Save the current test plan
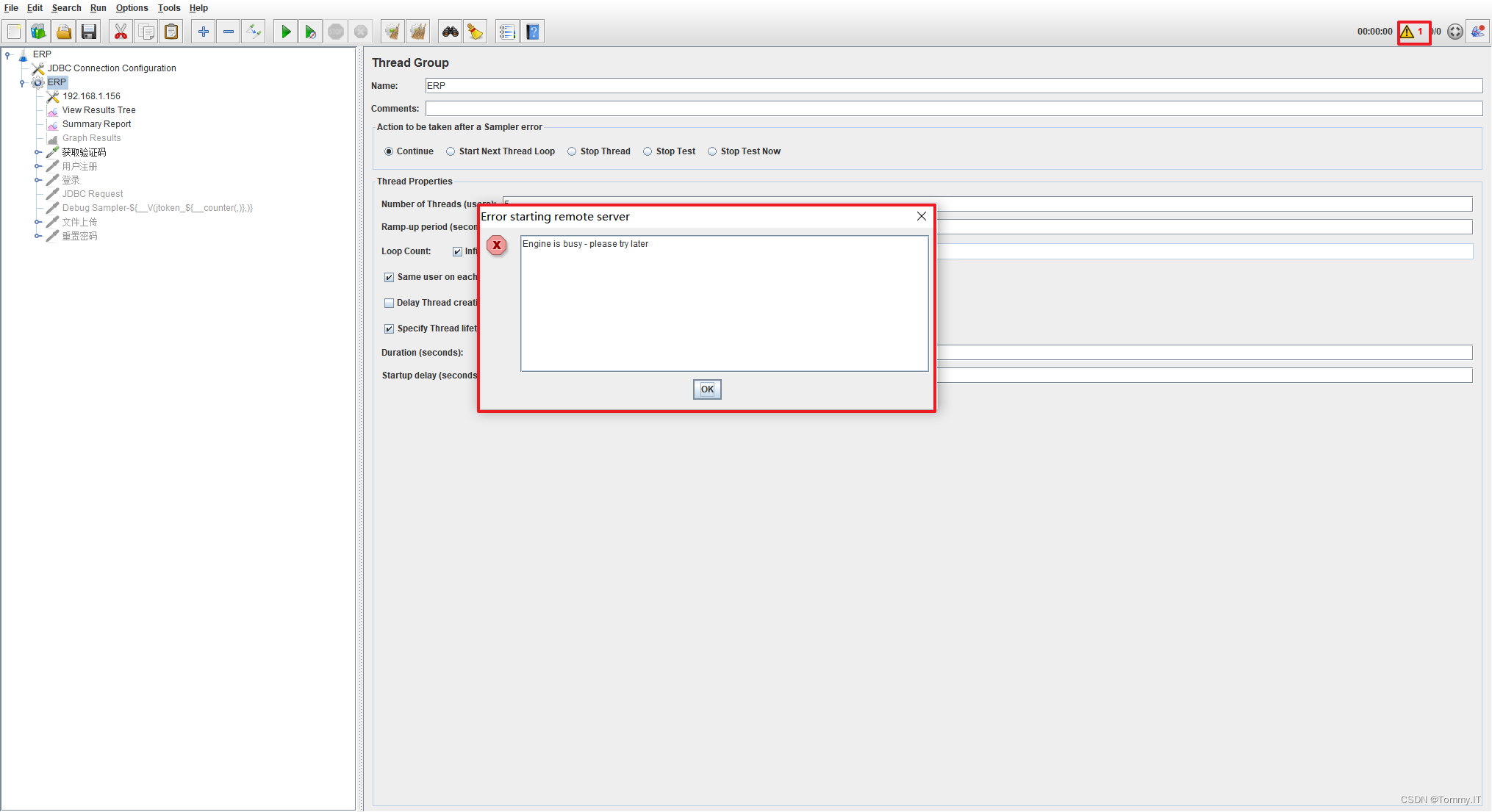The width and height of the screenshot is (1492, 812). tap(89, 31)
